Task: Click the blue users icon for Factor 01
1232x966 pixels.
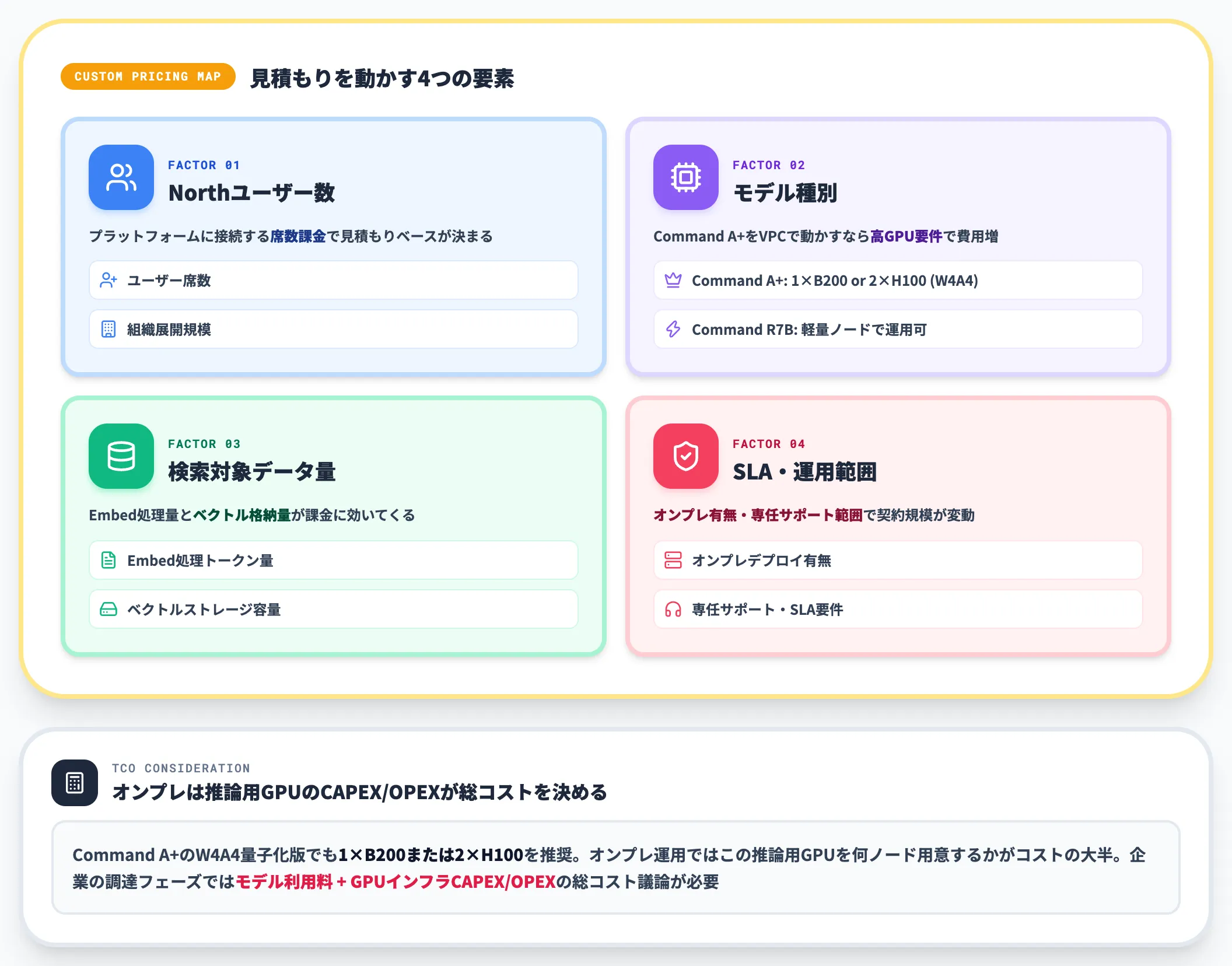Action: pos(121,177)
